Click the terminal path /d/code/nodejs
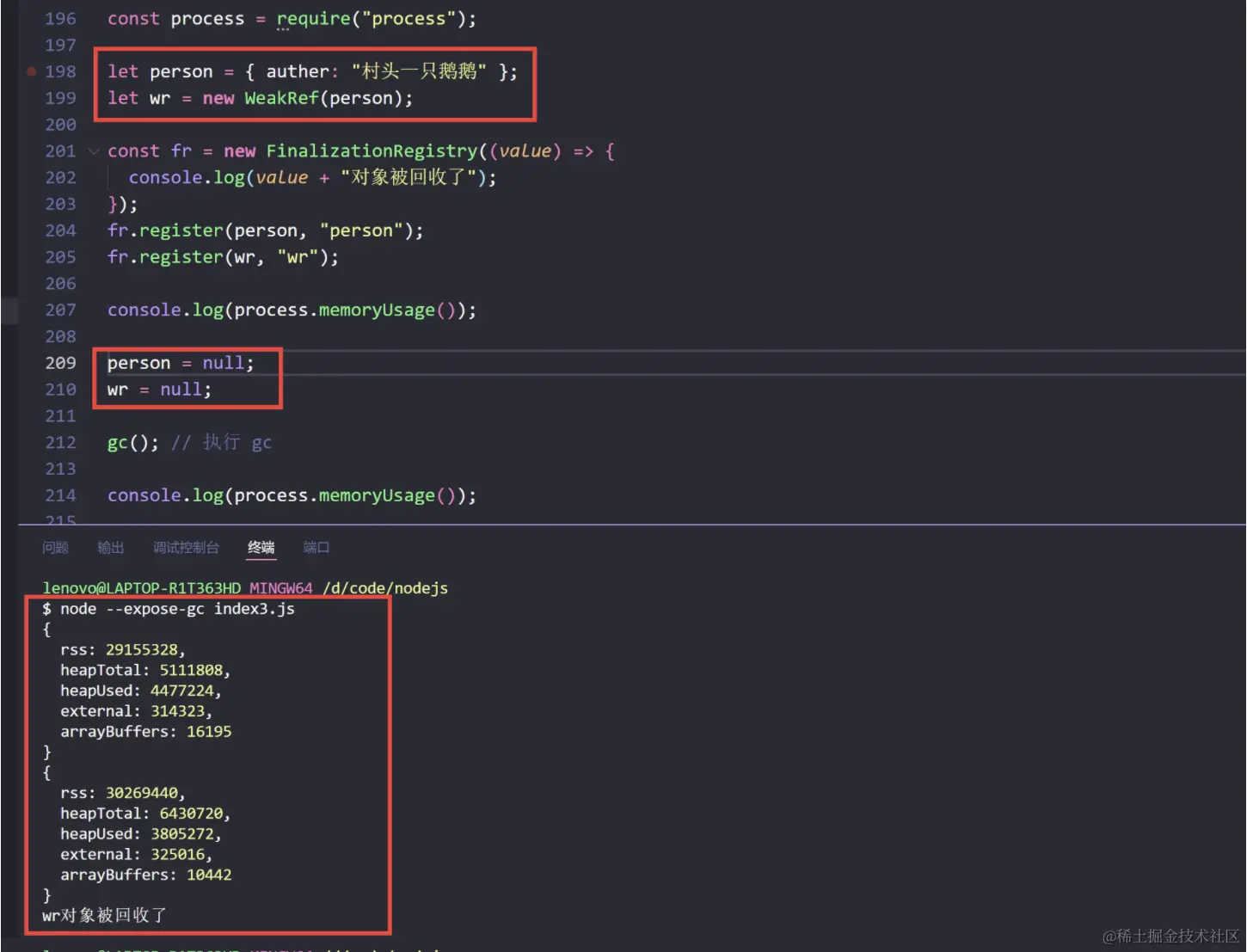 coord(385,588)
